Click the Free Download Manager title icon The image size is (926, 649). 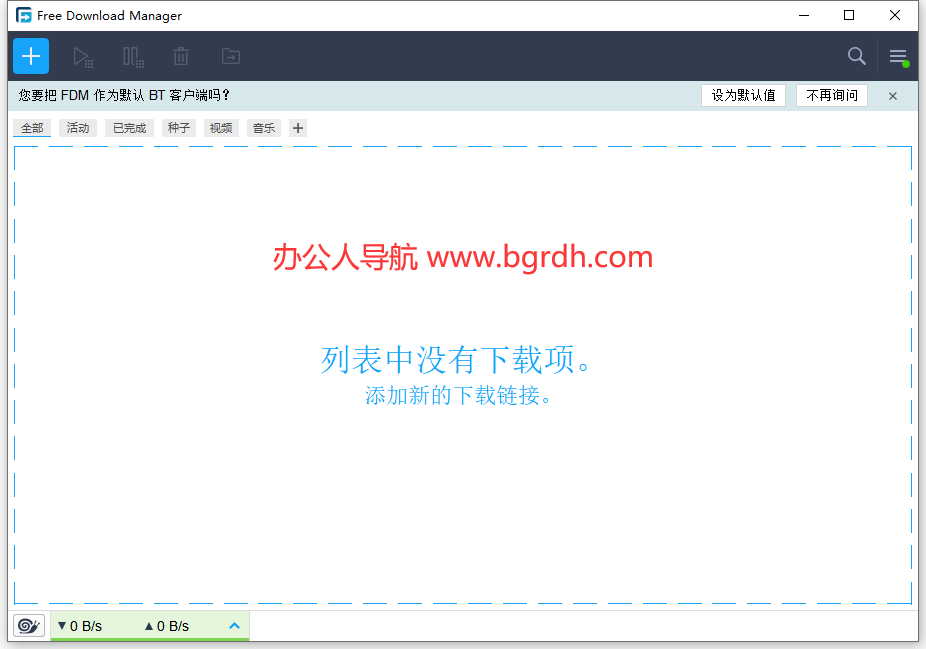[x=24, y=15]
